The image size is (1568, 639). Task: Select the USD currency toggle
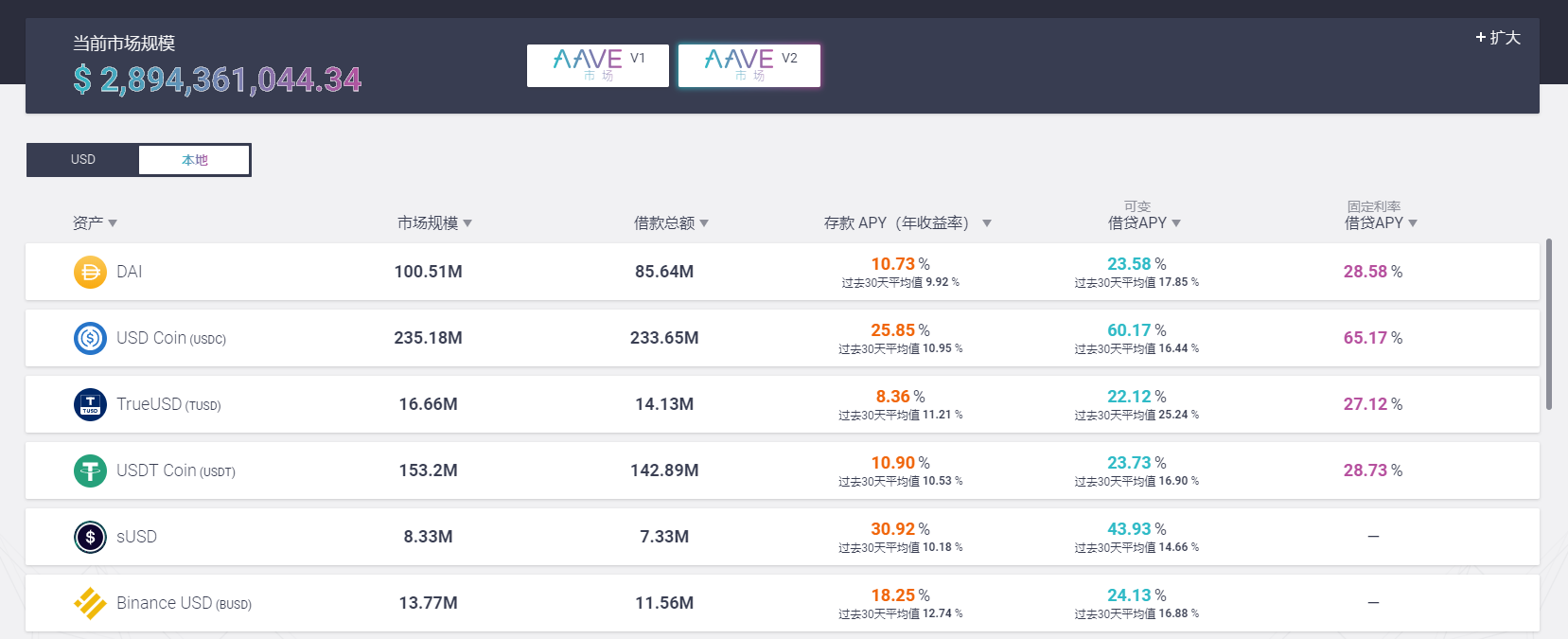point(83,159)
